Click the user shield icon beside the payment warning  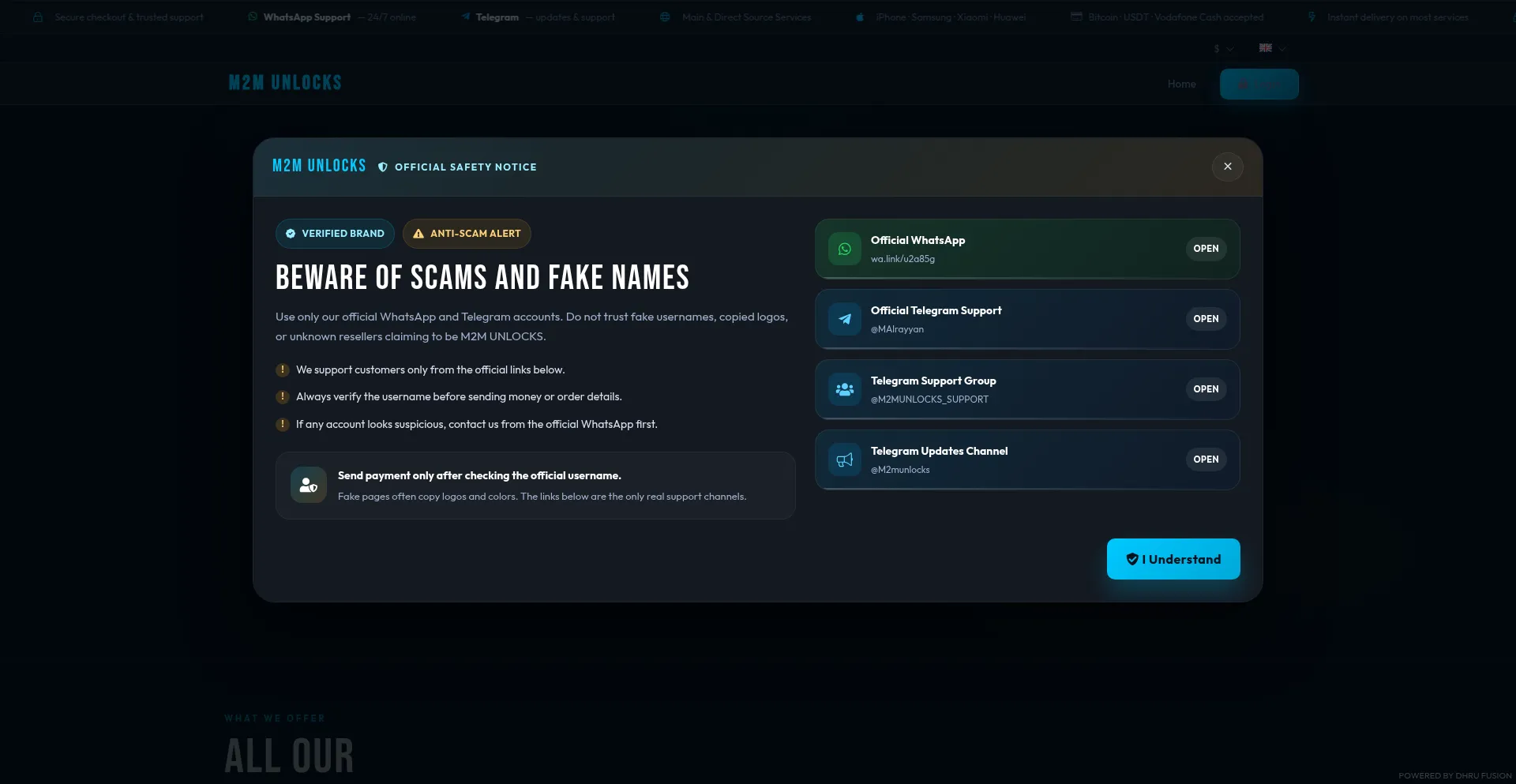(309, 486)
